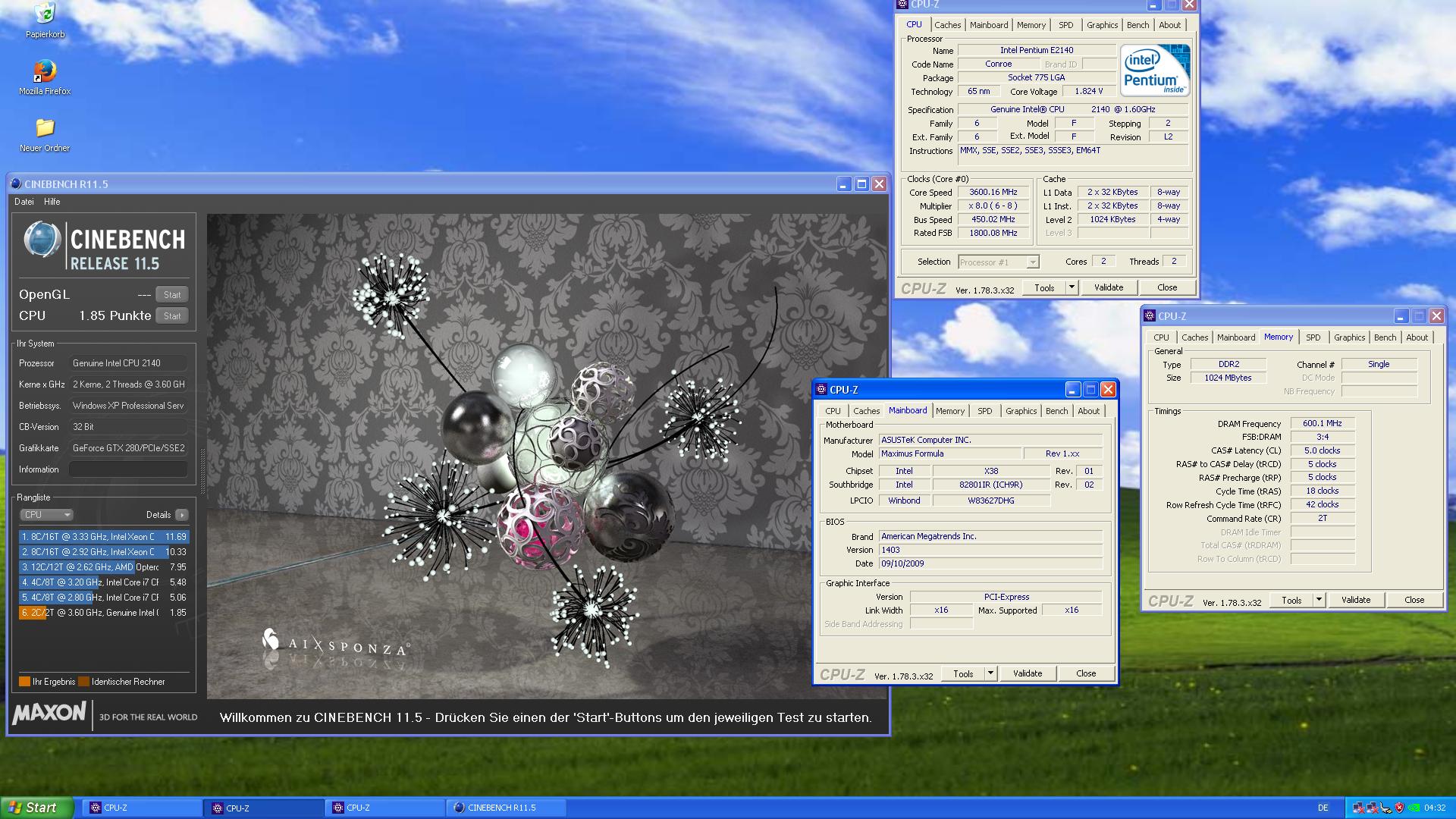Select ranking row 2C/2T @ 3.60 GHz Genuine Intel
Image resolution: width=1456 pixels, height=819 pixels.
pos(103,613)
